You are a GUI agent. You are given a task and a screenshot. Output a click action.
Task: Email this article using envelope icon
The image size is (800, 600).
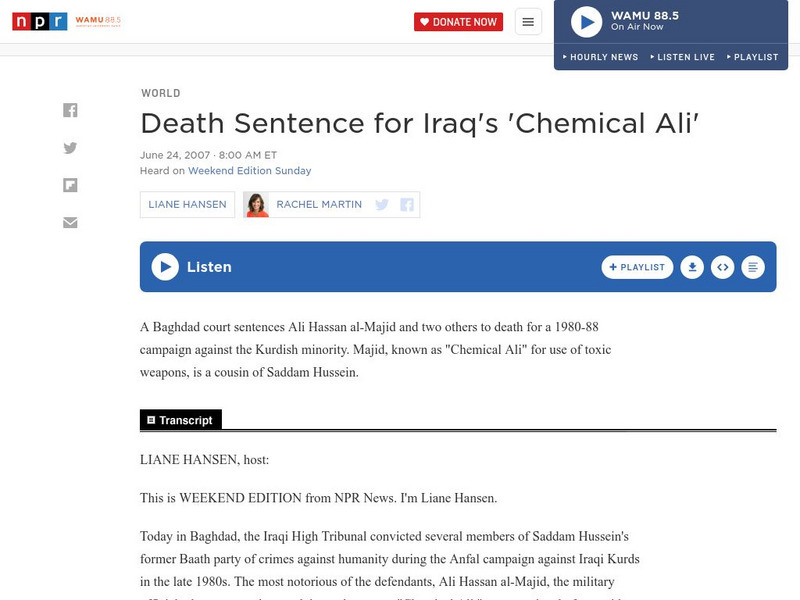(x=70, y=222)
